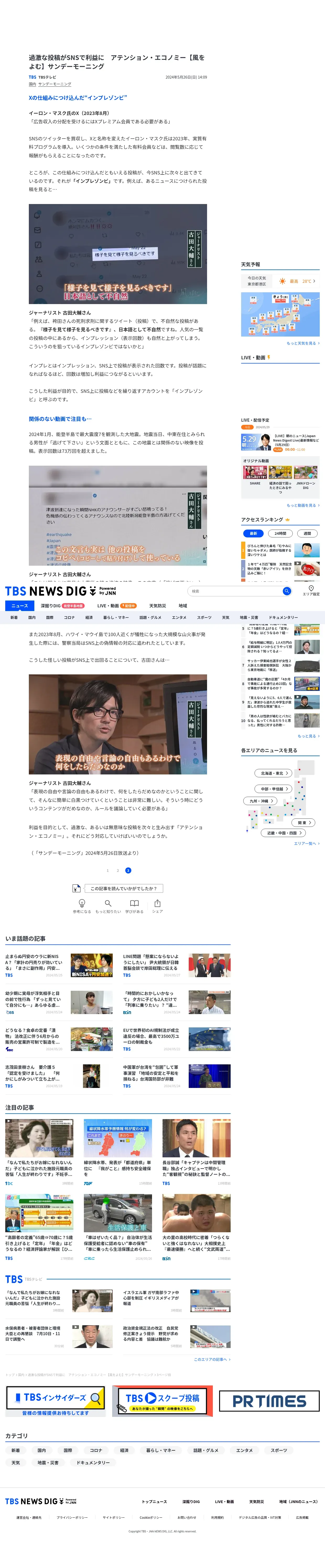Image resolution: width=325 pixels, height=1568 pixels.
Task: Play the SHARE original video
Action: click(x=255, y=472)
